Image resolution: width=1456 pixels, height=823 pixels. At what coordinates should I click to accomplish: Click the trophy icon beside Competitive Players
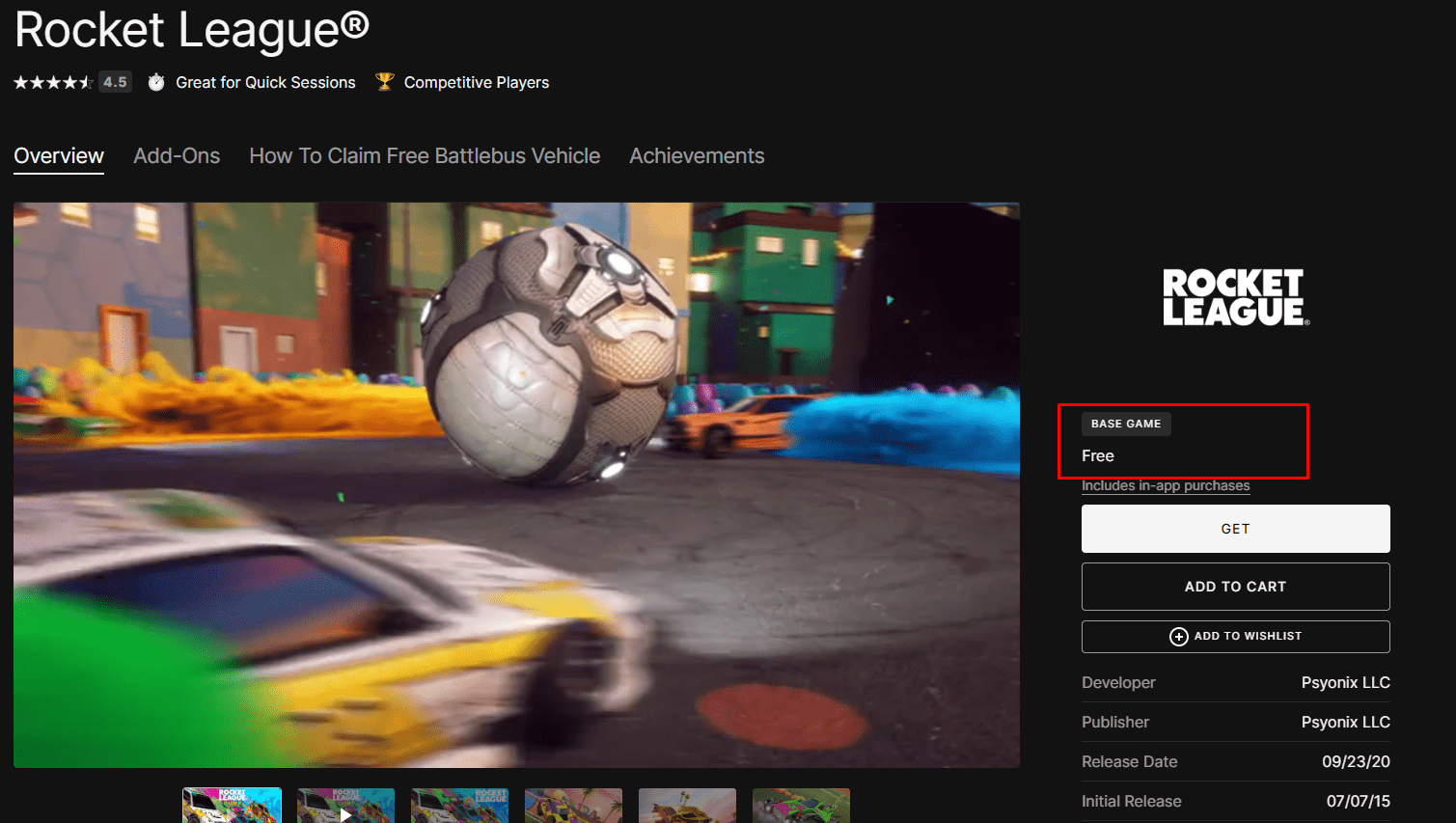[385, 82]
